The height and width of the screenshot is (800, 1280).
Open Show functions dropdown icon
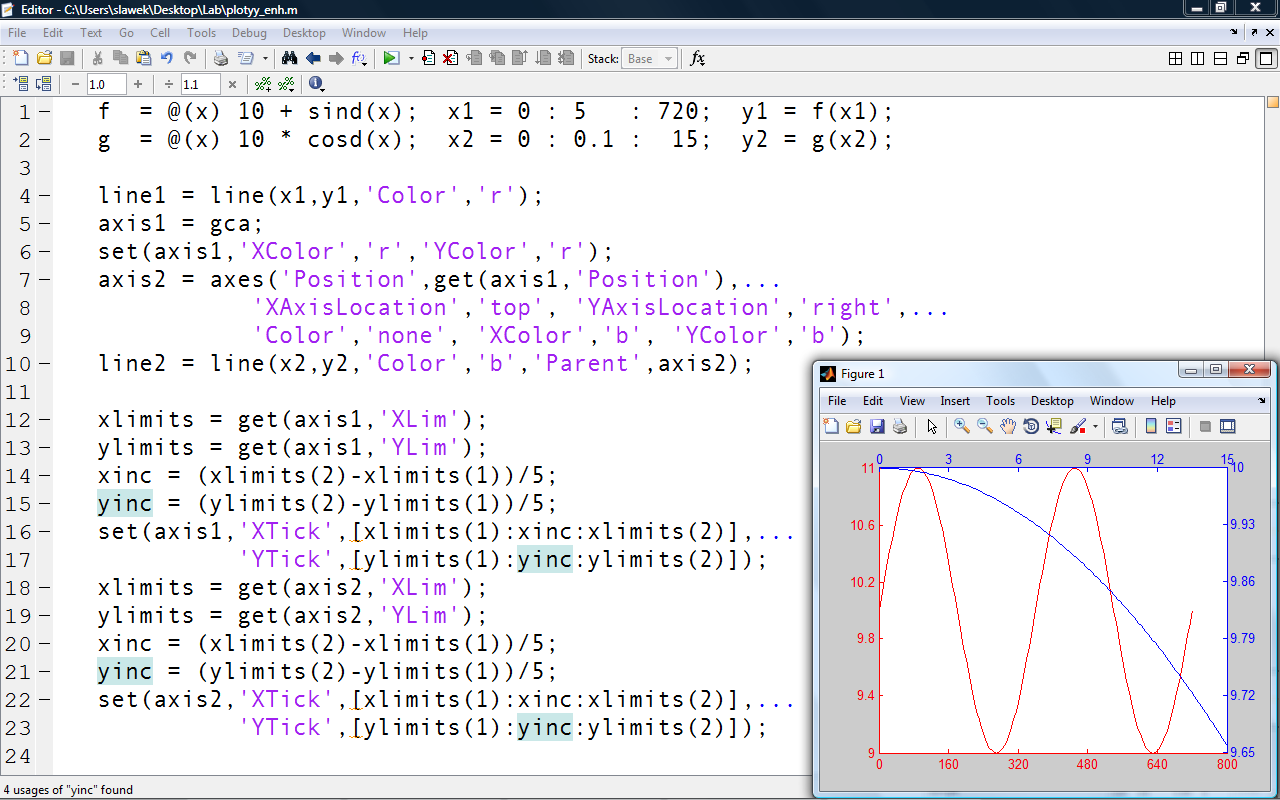(x=359, y=58)
